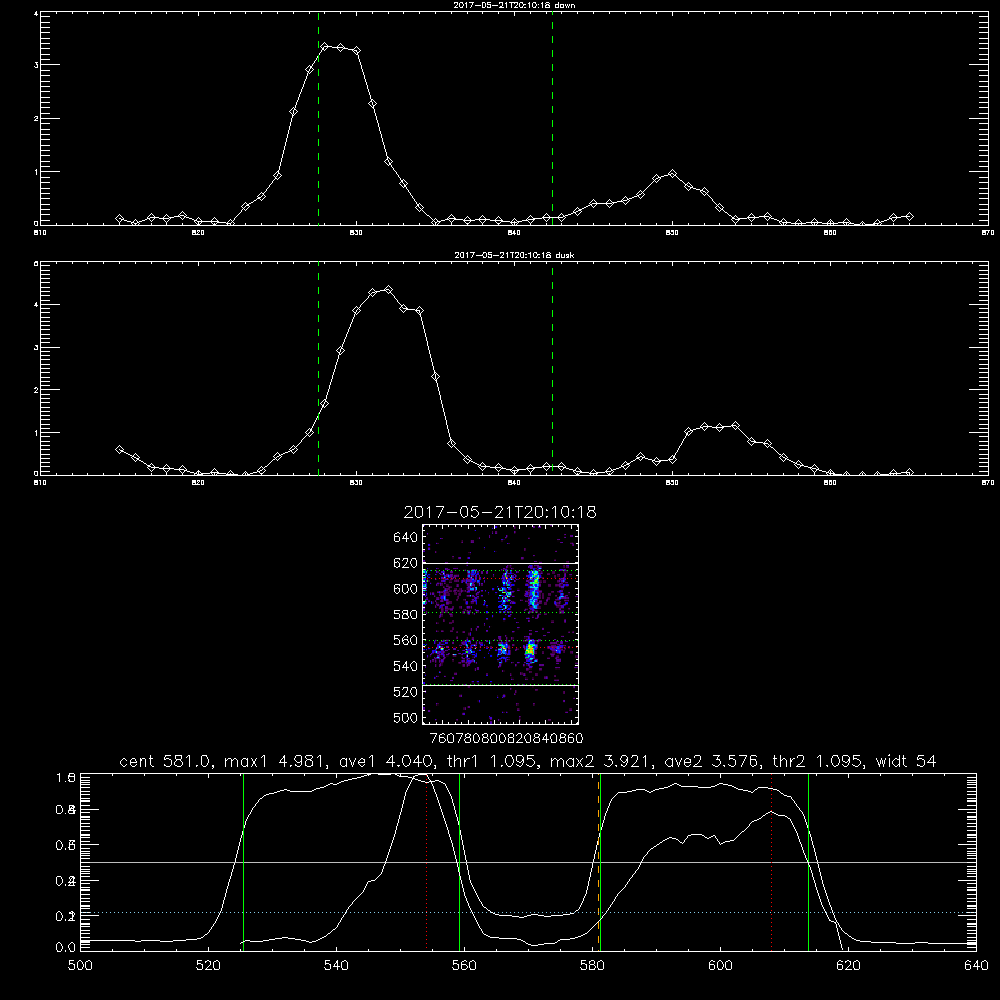Click the highest diamond marker on the dawn curve
Viewport: 1000px width, 1000px height.
325,47
